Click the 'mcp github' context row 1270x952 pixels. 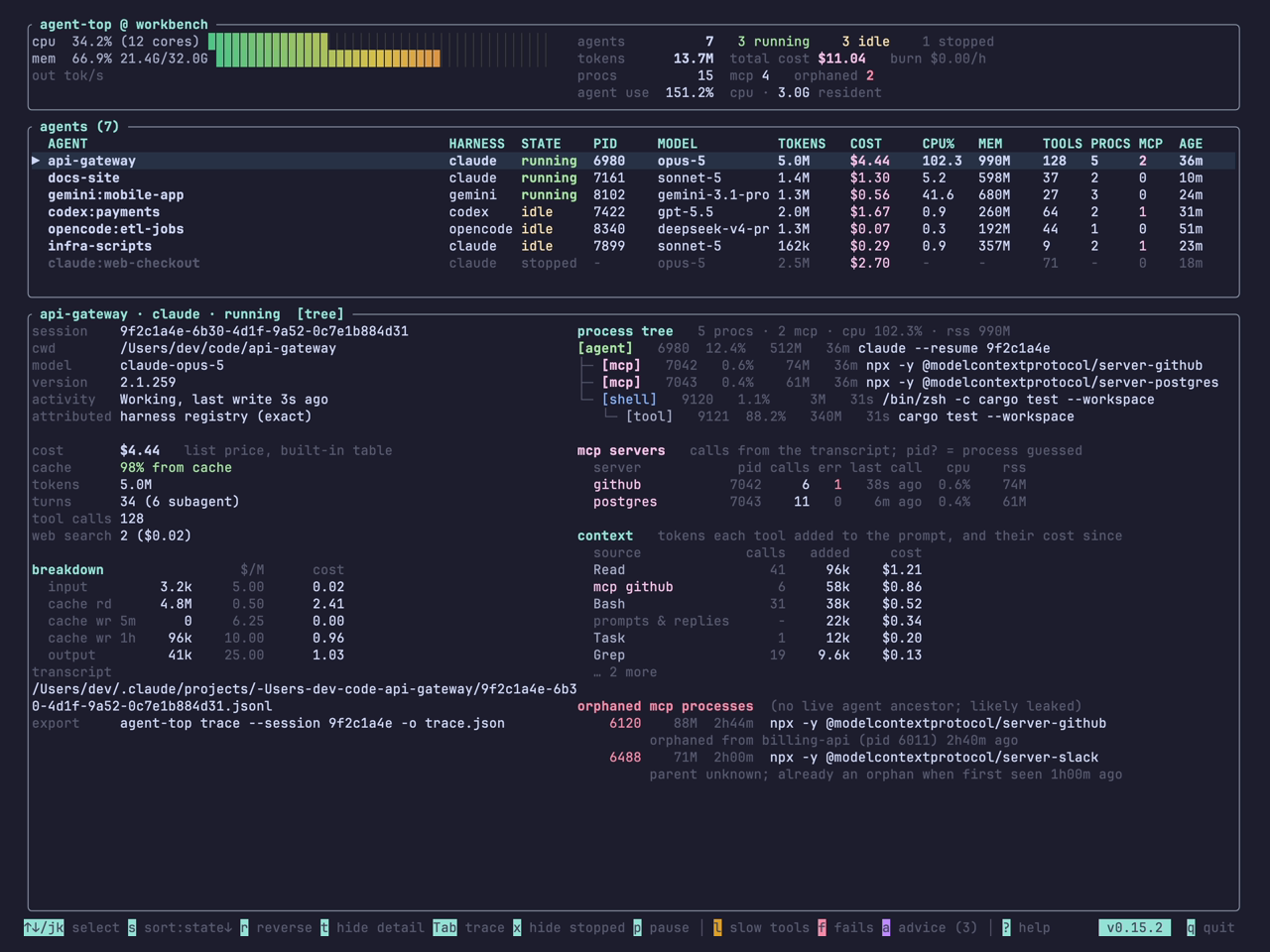click(758, 587)
